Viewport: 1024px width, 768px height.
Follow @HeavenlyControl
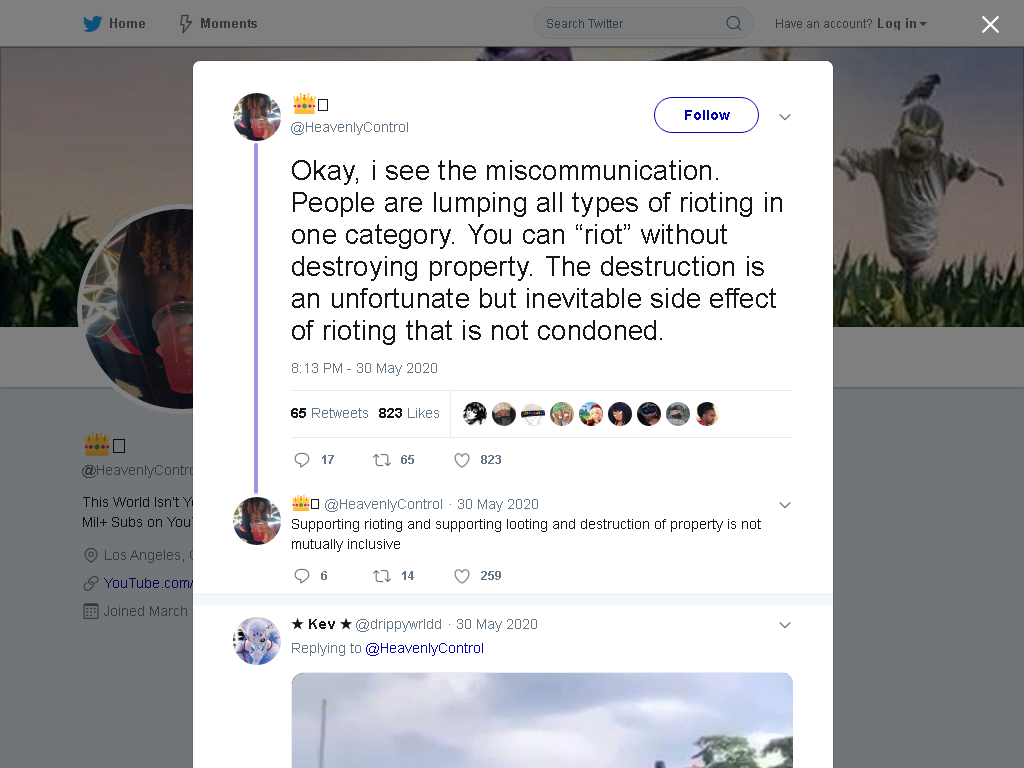(706, 115)
